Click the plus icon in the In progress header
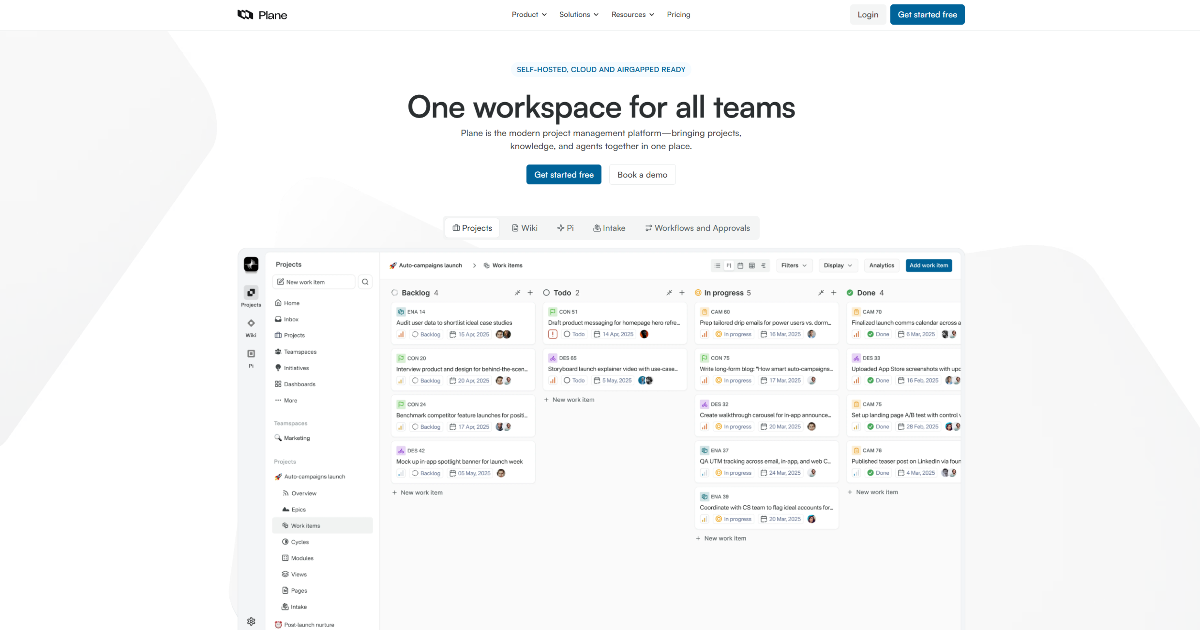Image resolution: width=1200 pixels, height=630 pixels. 833,293
